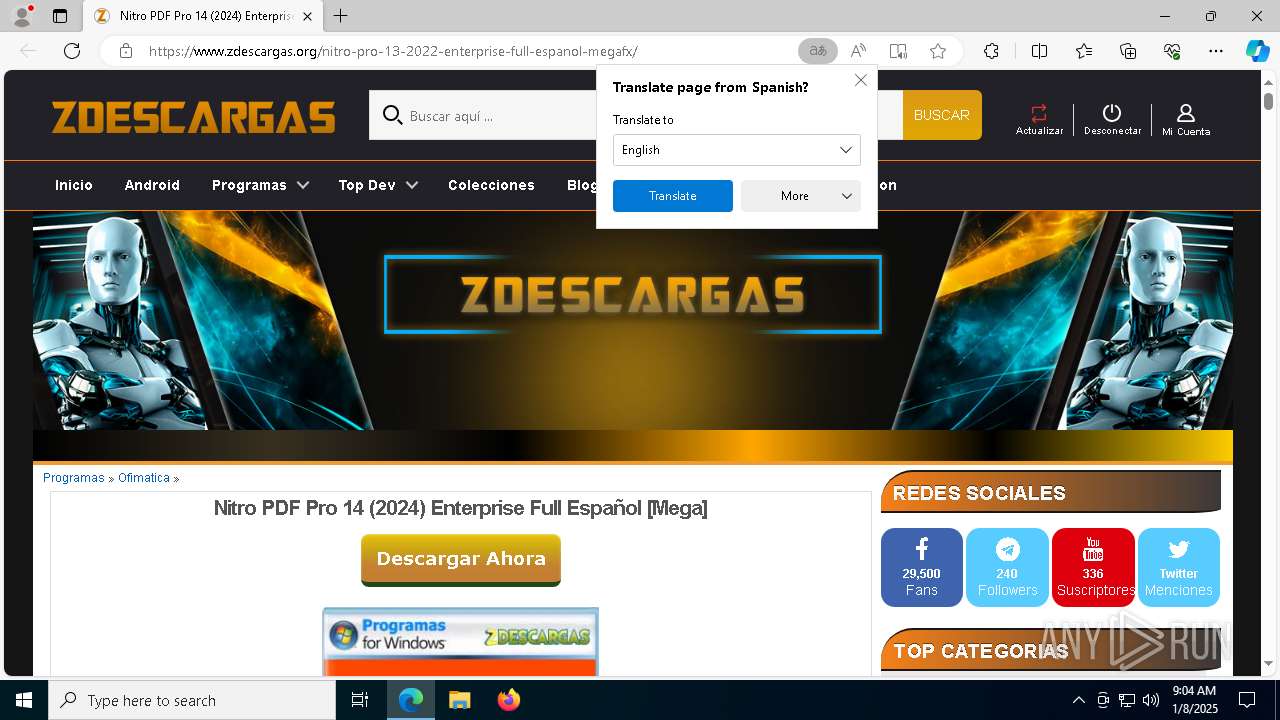Image resolution: width=1280 pixels, height=720 pixels.
Task: Open the Android menu item
Action: tap(152, 185)
